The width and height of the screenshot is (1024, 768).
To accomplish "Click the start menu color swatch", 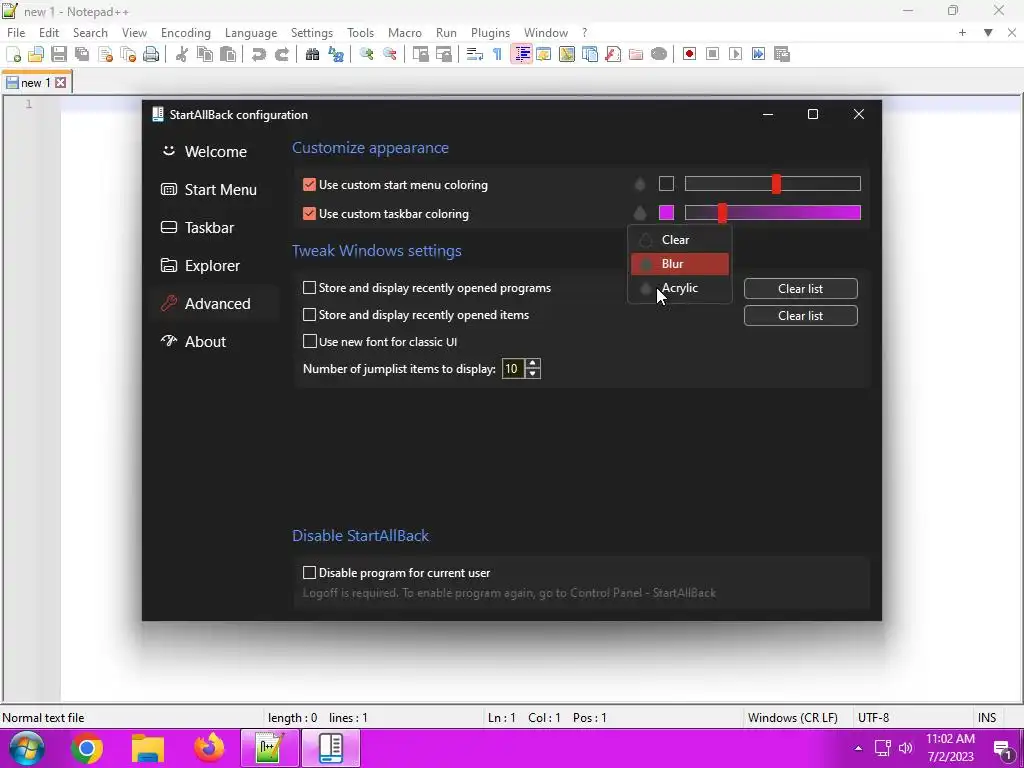I will (x=666, y=184).
